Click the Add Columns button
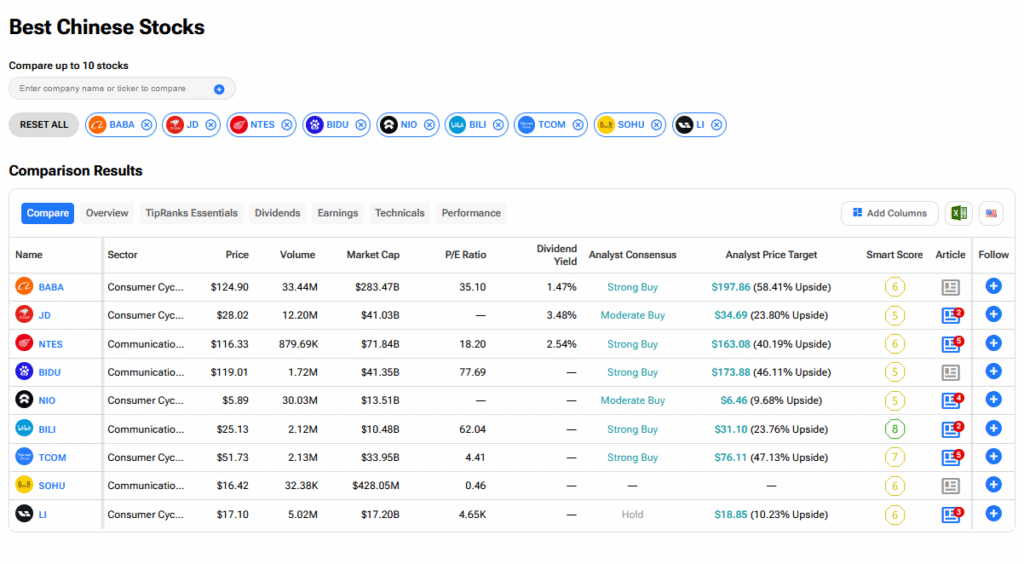Image resolution: width=1024 pixels, height=564 pixels. 890,213
